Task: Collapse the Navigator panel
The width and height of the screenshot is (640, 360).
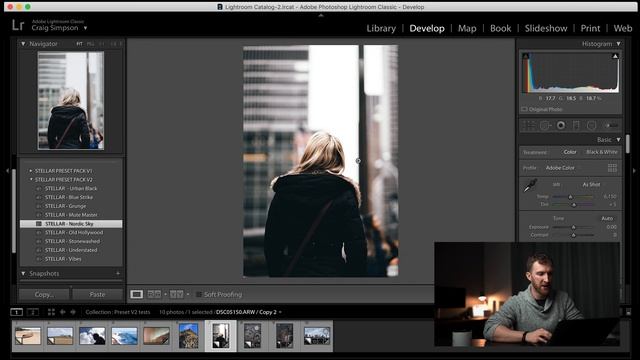Action: point(23,44)
